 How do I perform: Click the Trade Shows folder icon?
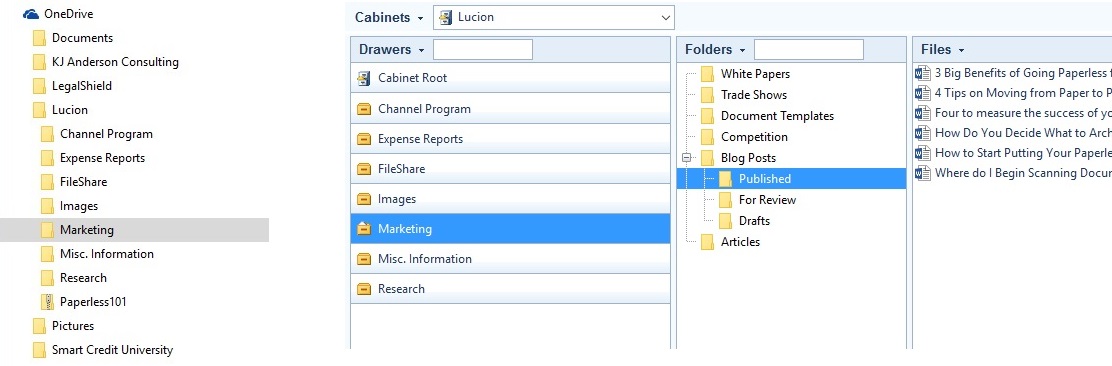pyautogui.click(x=707, y=95)
